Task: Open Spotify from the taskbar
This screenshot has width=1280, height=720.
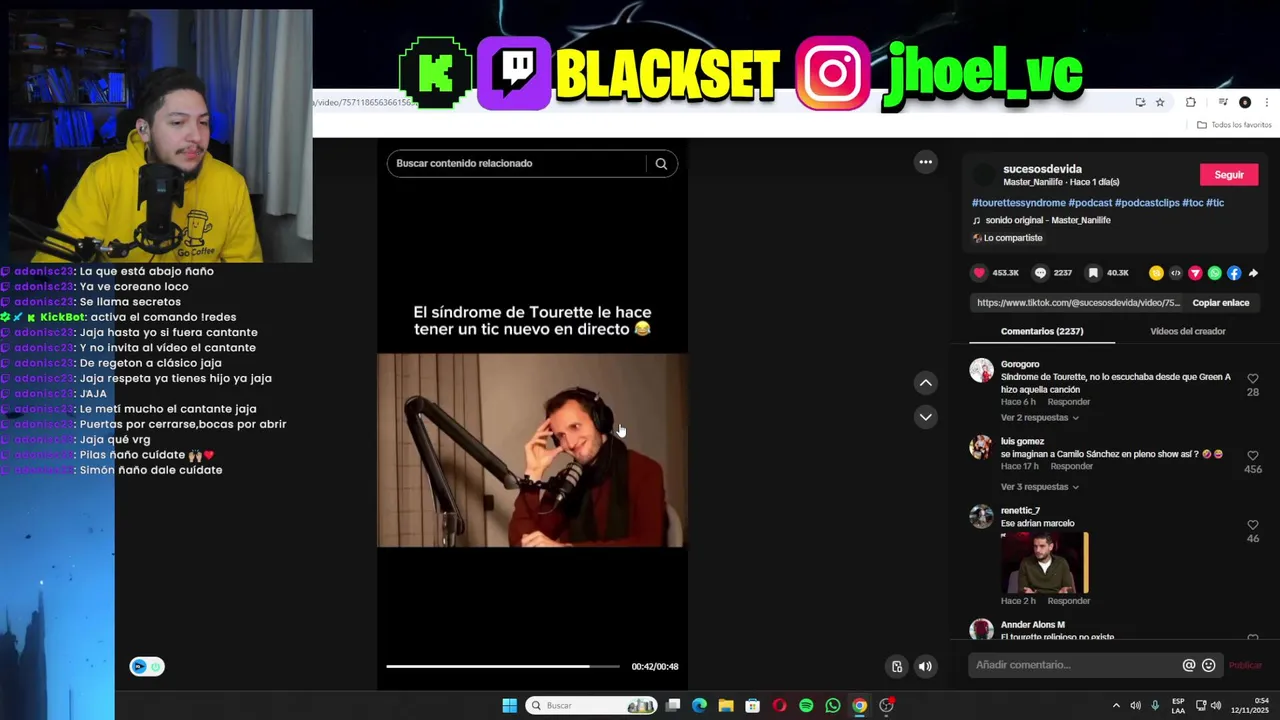Action: [x=806, y=706]
